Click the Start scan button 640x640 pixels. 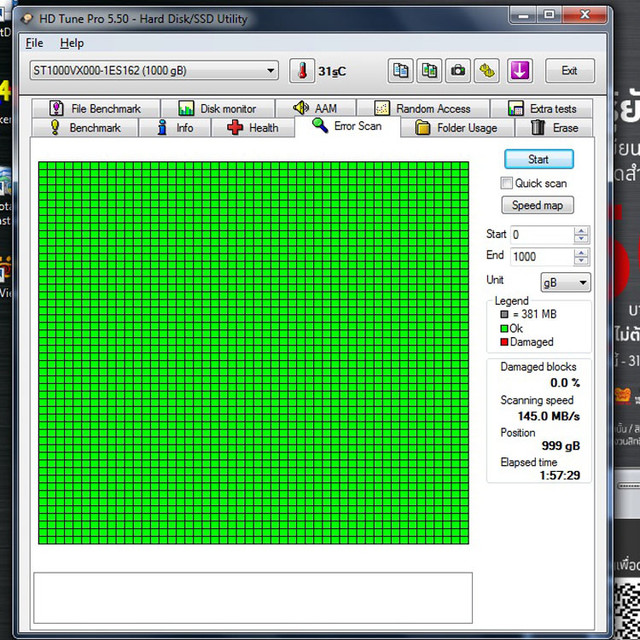tap(539, 159)
